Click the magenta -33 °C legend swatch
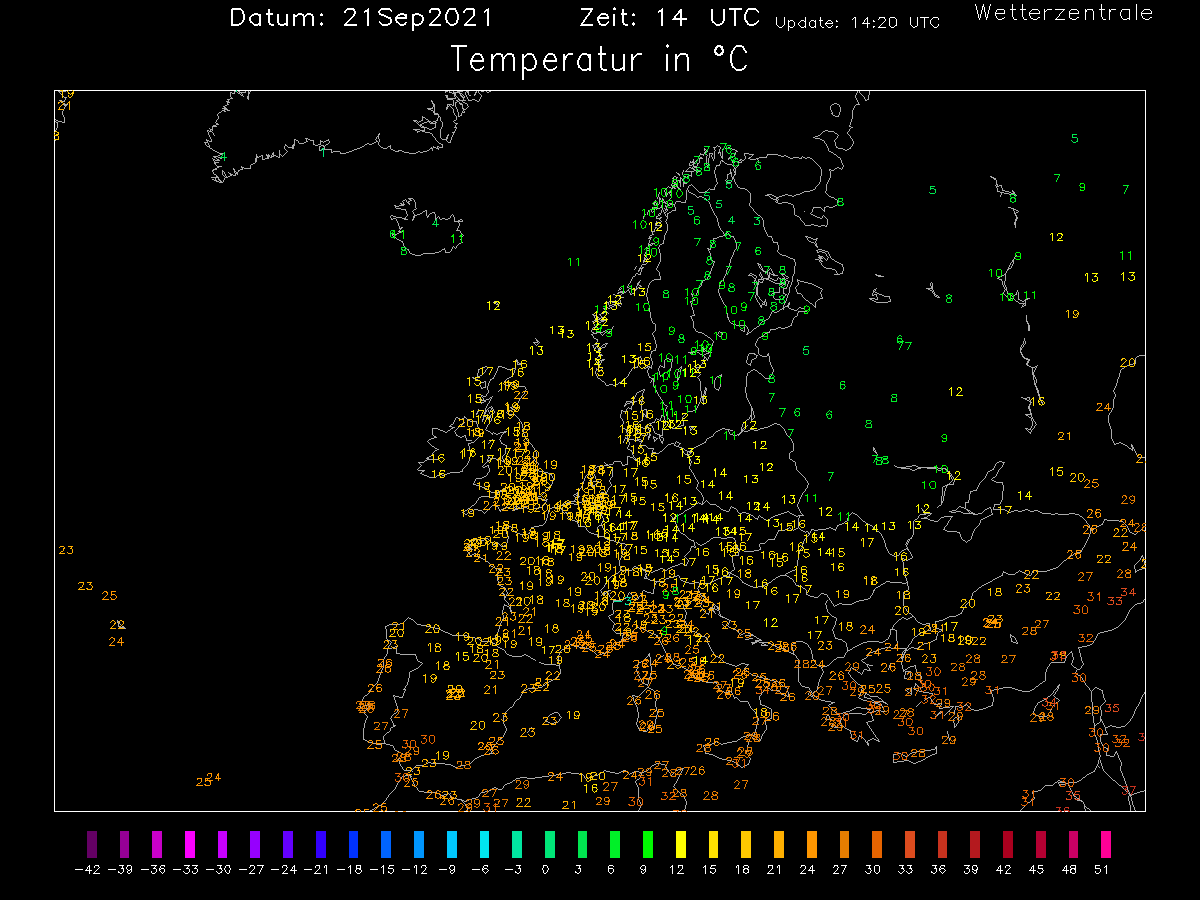1200x900 pixels. 190,842
